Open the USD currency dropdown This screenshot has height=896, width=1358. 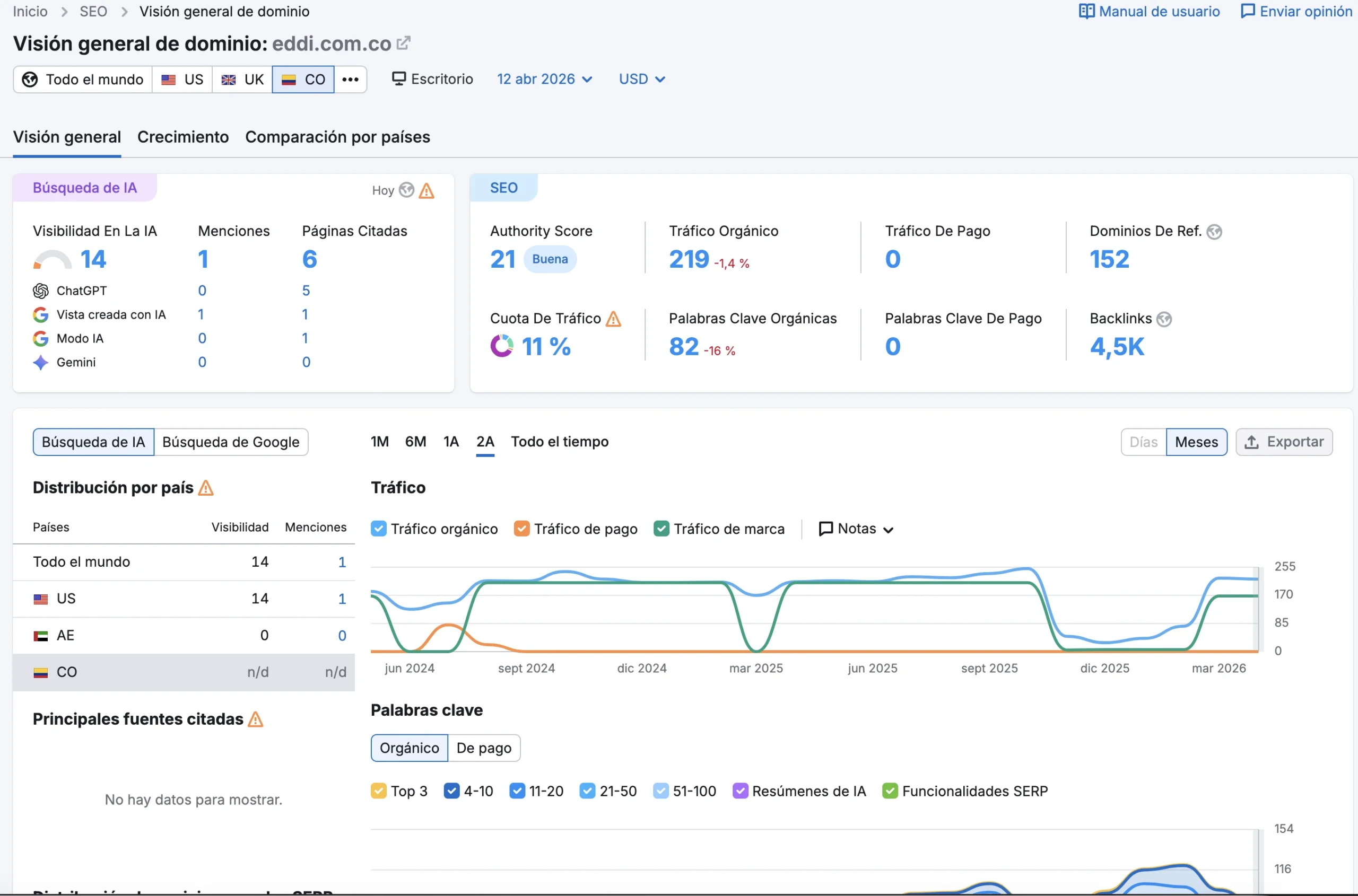[x=641, y=79]
